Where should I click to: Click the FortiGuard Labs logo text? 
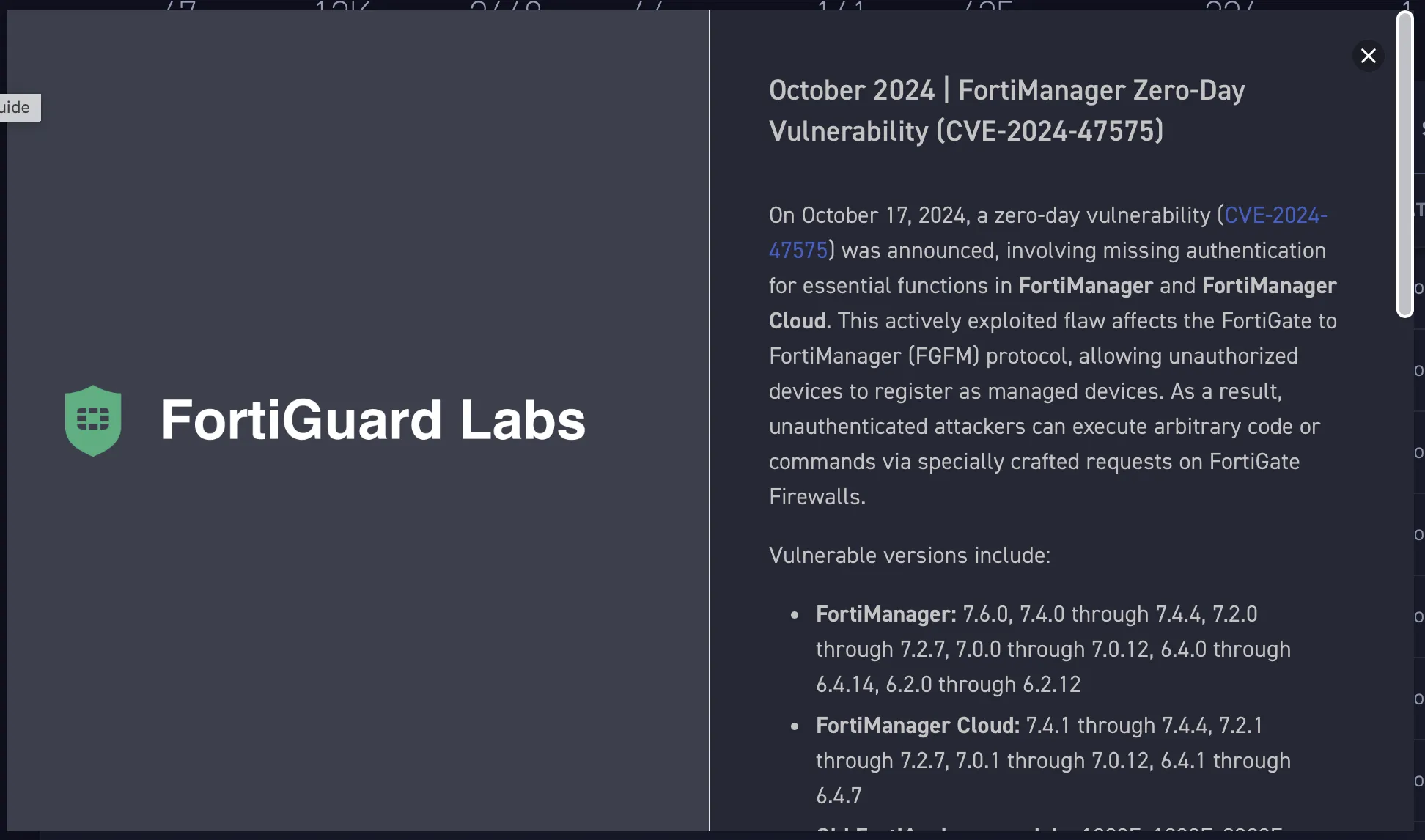point(373,420)
